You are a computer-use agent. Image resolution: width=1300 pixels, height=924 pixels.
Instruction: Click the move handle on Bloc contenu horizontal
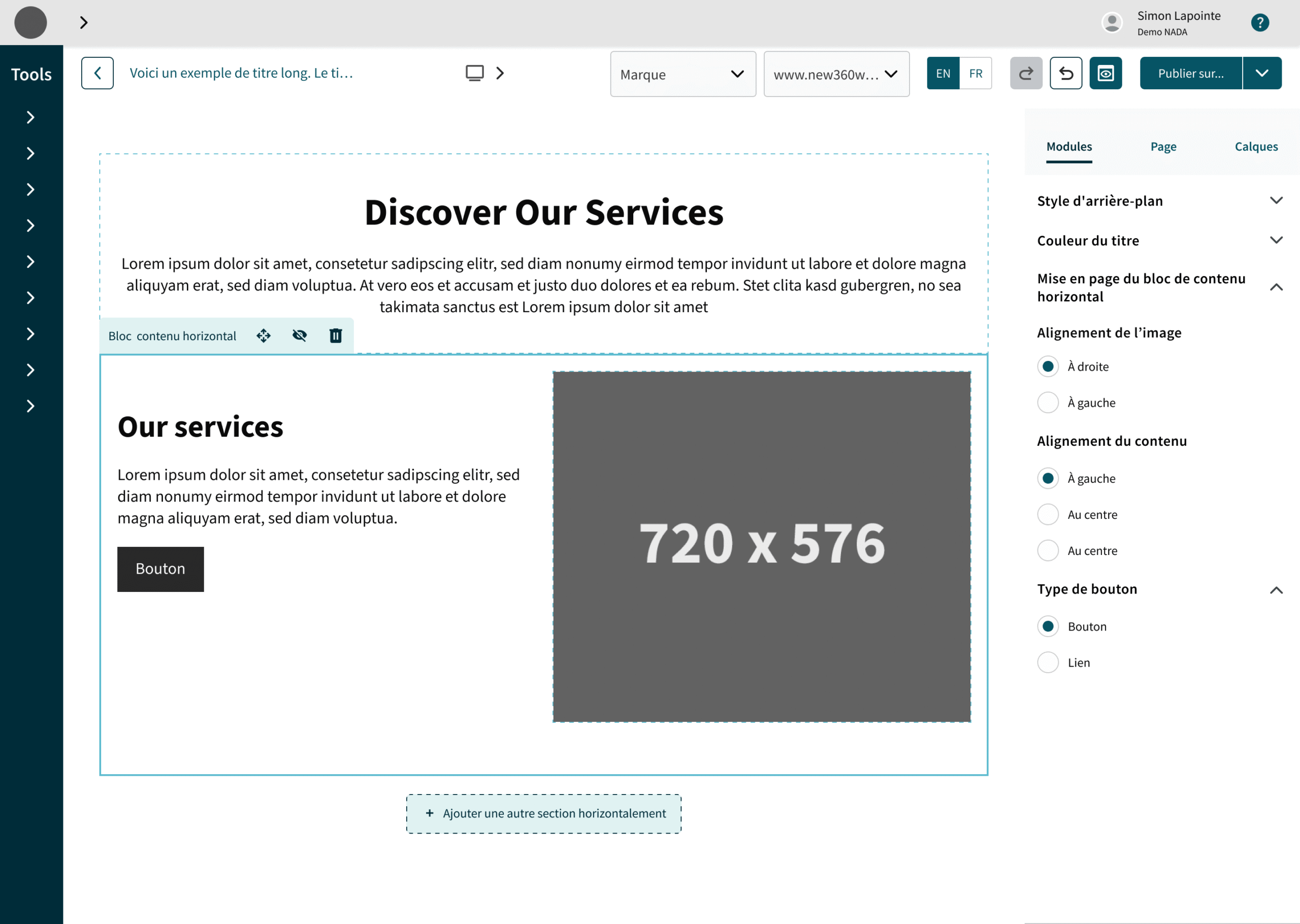[264, 336]
